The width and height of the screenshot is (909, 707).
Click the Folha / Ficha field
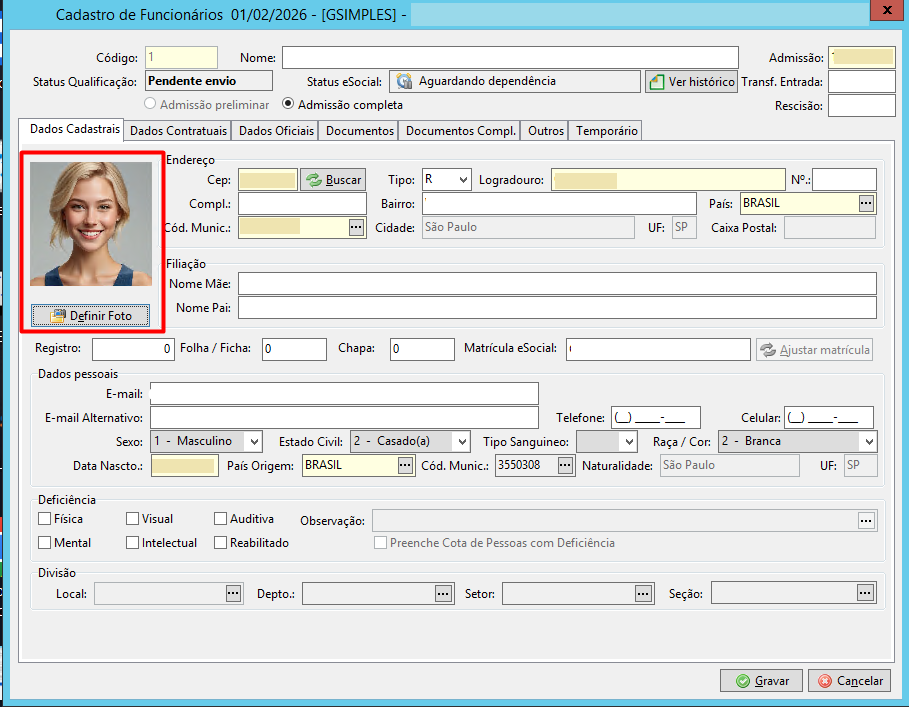(294, 349)
